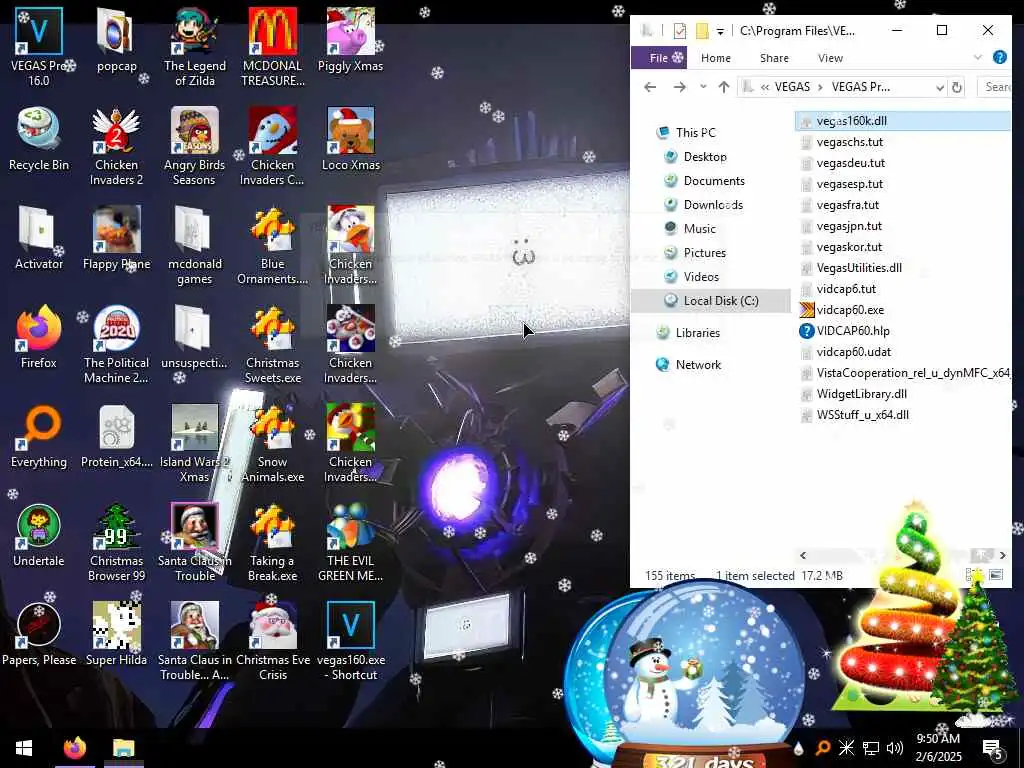Open the Windows Start menu
The width and height of the screenshot is (1024, 768).
24,748
